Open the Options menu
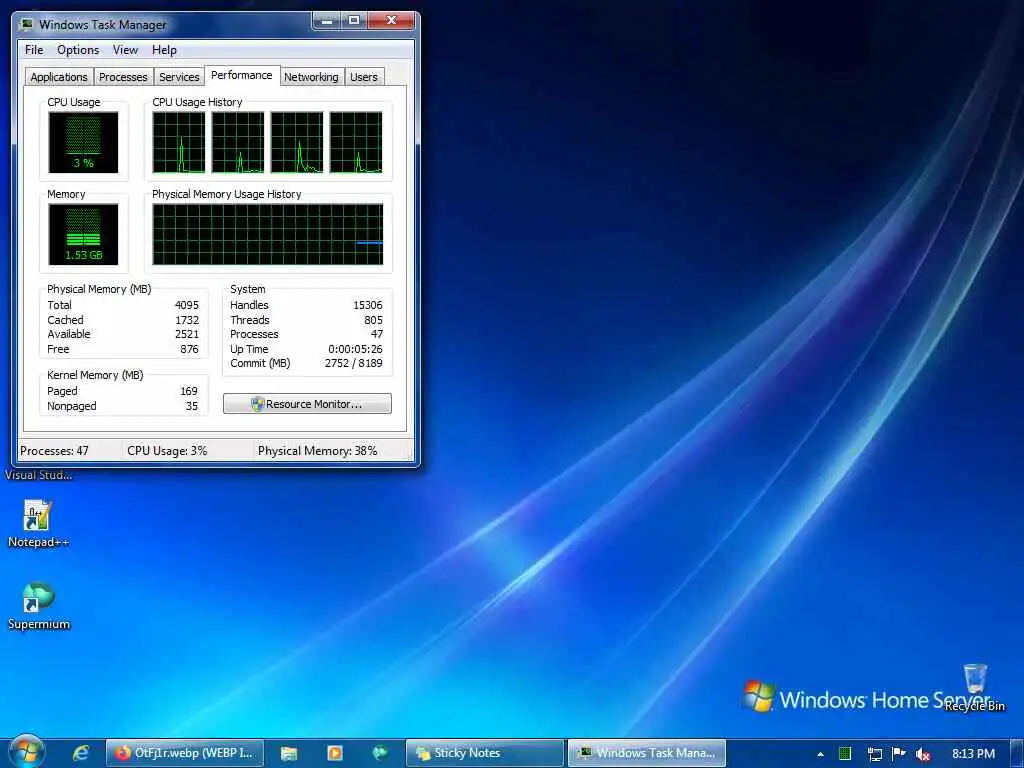Screen dimensions: 1024x768 (x=78, y=50)
